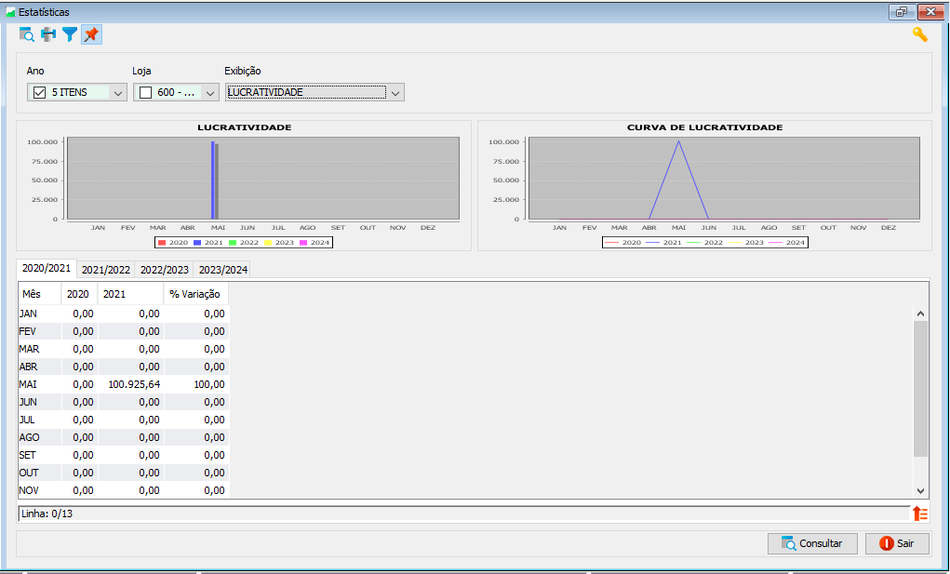The image size is (950, 574).
Task: Click the blue funnel filter icon
Action: click(x=70, y=35)
